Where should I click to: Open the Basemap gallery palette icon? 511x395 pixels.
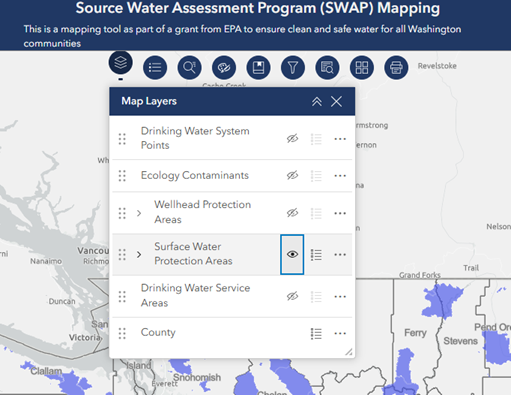pos(224,68)
